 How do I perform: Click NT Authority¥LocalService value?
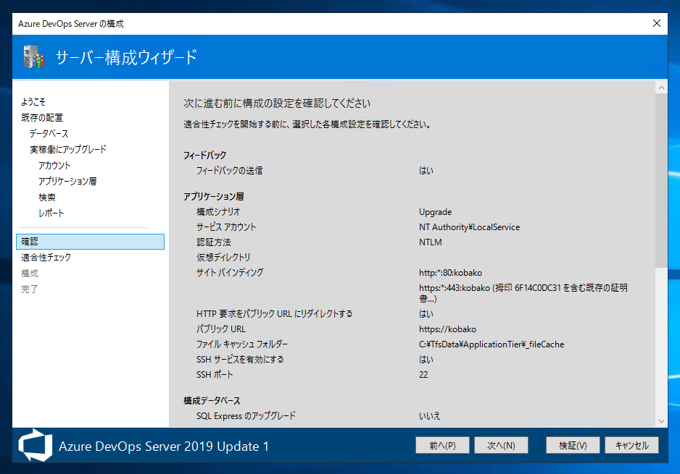(x=469, y=227)
